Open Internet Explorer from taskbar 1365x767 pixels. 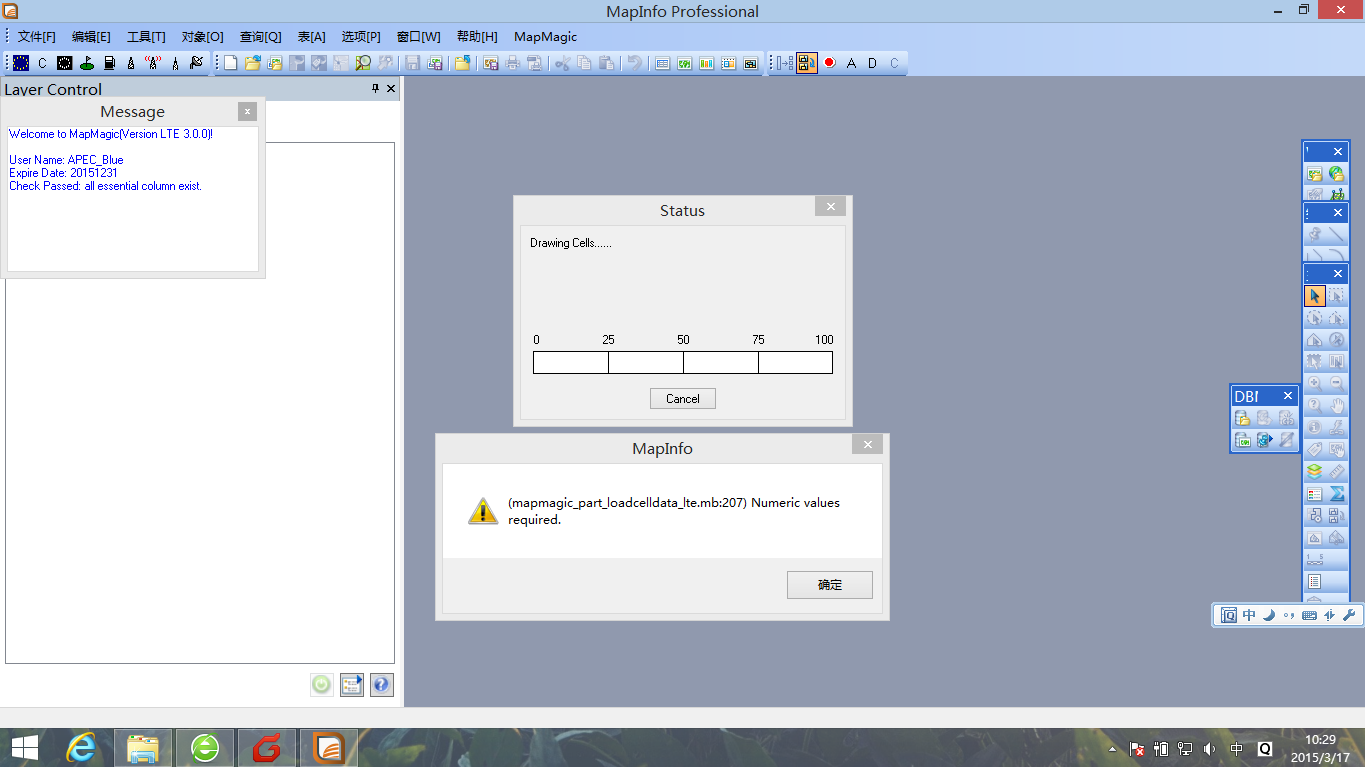click(81, 747)
